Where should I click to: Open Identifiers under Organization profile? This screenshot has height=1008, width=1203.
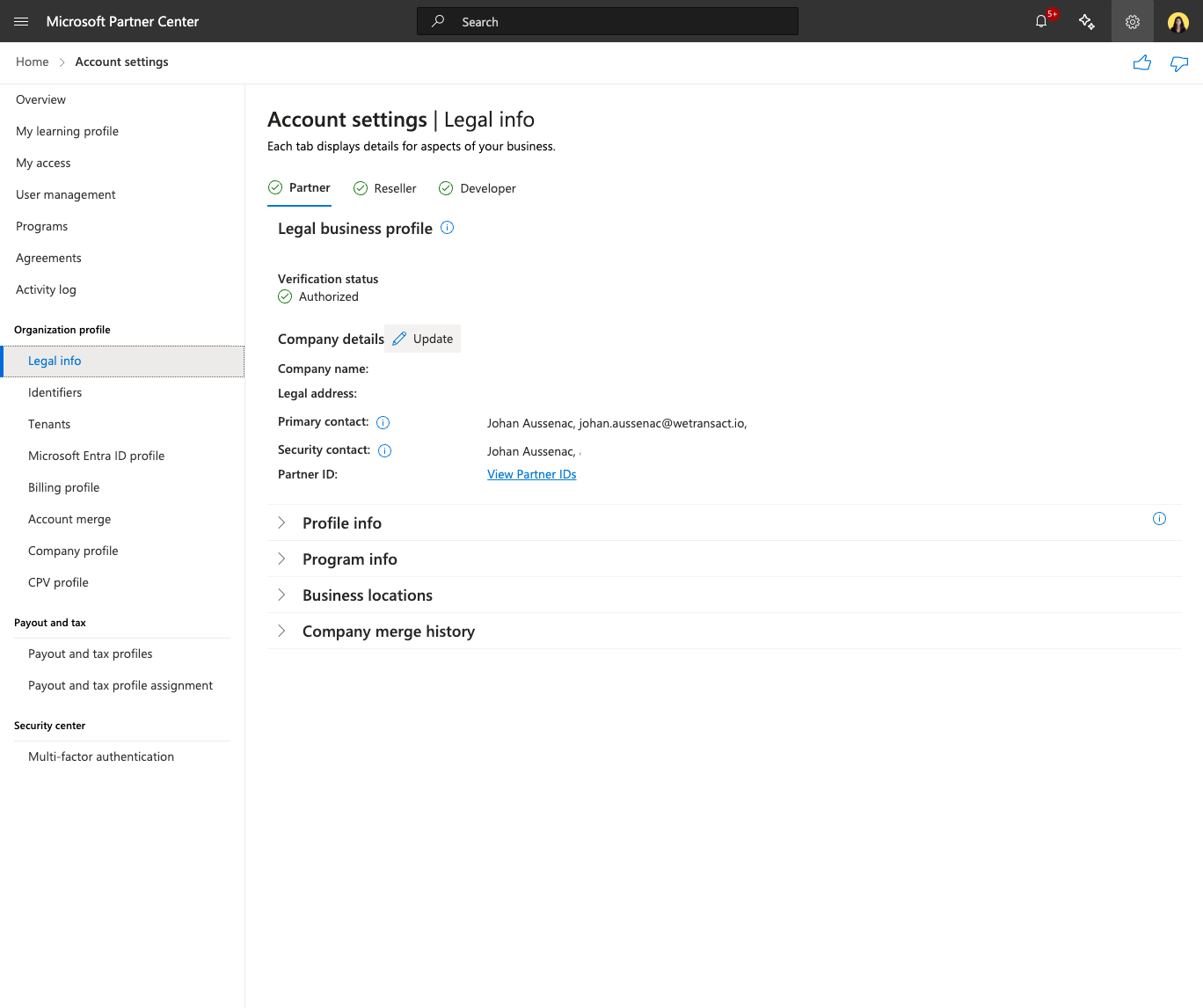point(55,392)
